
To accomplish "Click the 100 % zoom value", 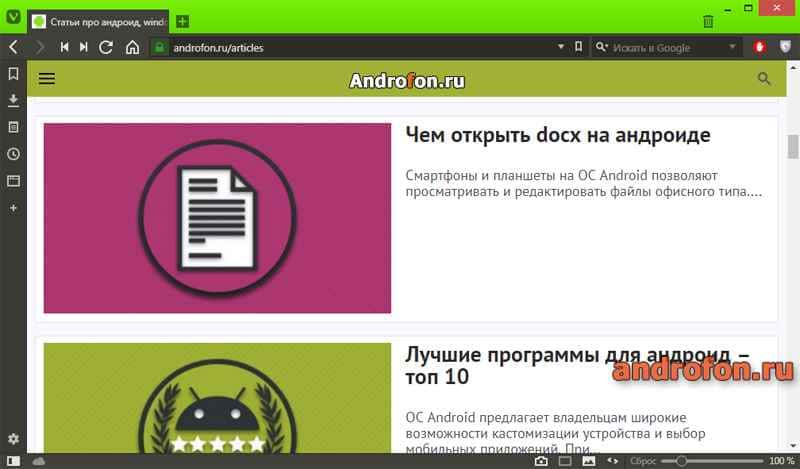I will click(782, 461).
